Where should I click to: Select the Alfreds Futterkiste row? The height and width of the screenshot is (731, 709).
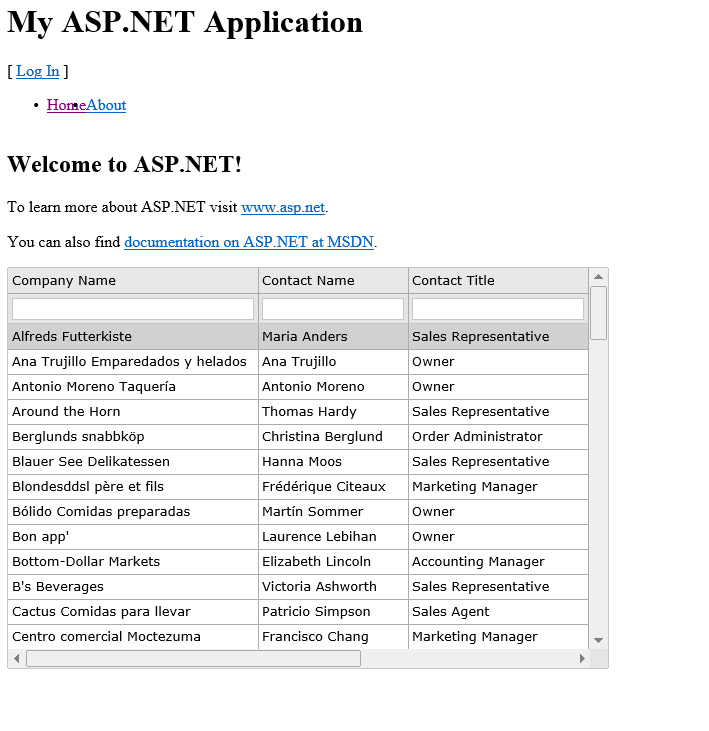(x=298, y=337)
